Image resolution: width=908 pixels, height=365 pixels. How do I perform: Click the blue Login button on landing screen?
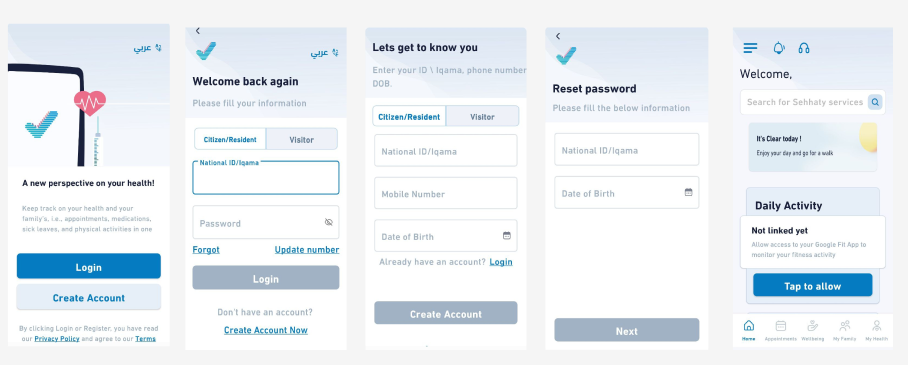pos(89,267)
